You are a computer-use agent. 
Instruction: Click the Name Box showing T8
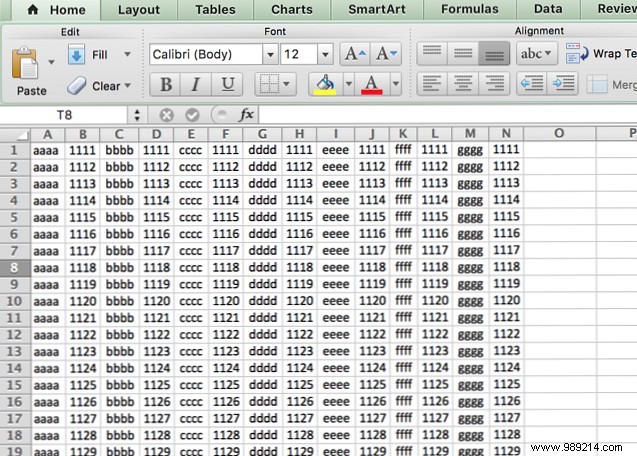point(64,115)
